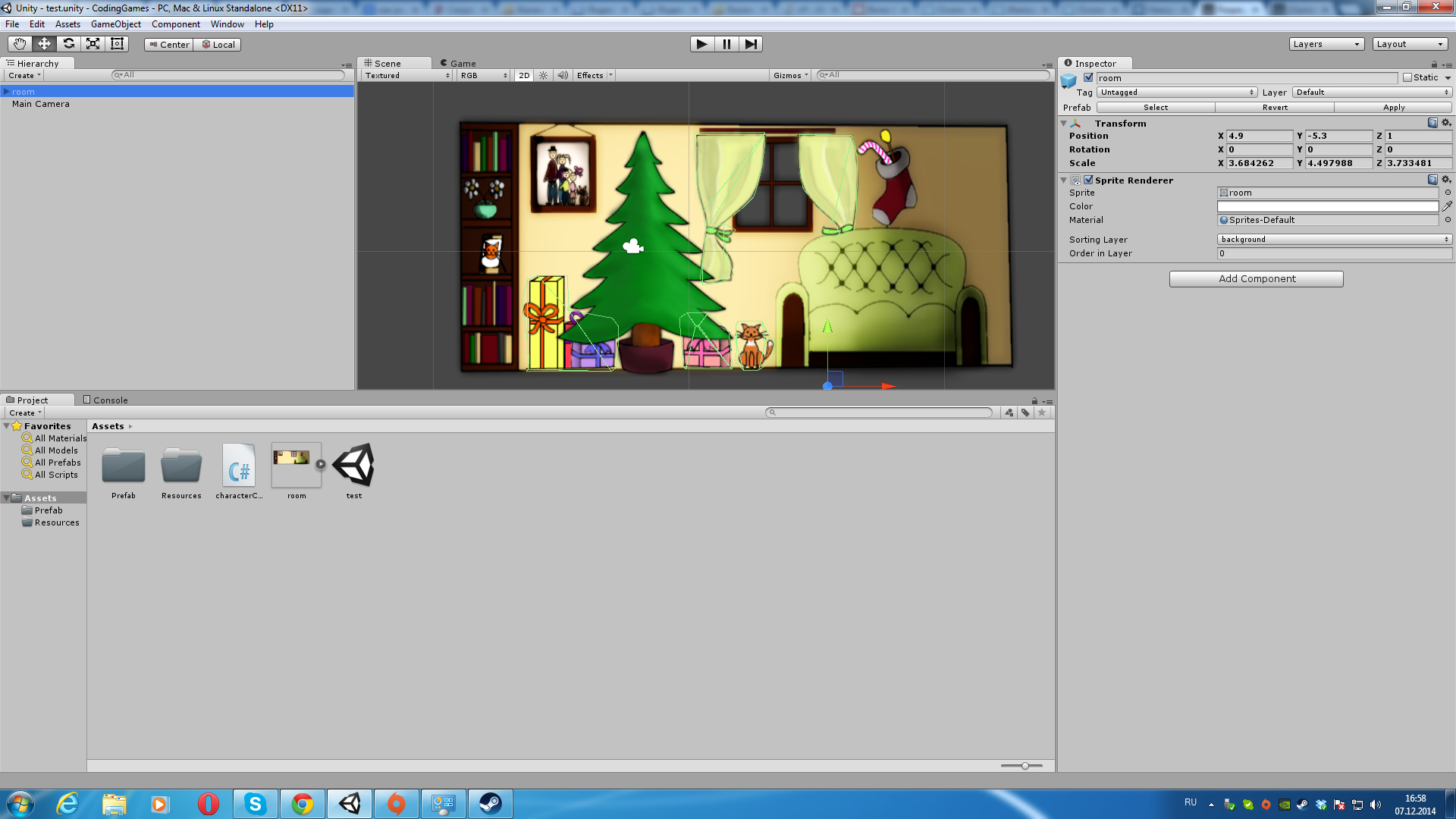The width and height of the screenshot is (1456, 819).
Task: Select the Rect transform tool
Action: (x=117, y=44)
